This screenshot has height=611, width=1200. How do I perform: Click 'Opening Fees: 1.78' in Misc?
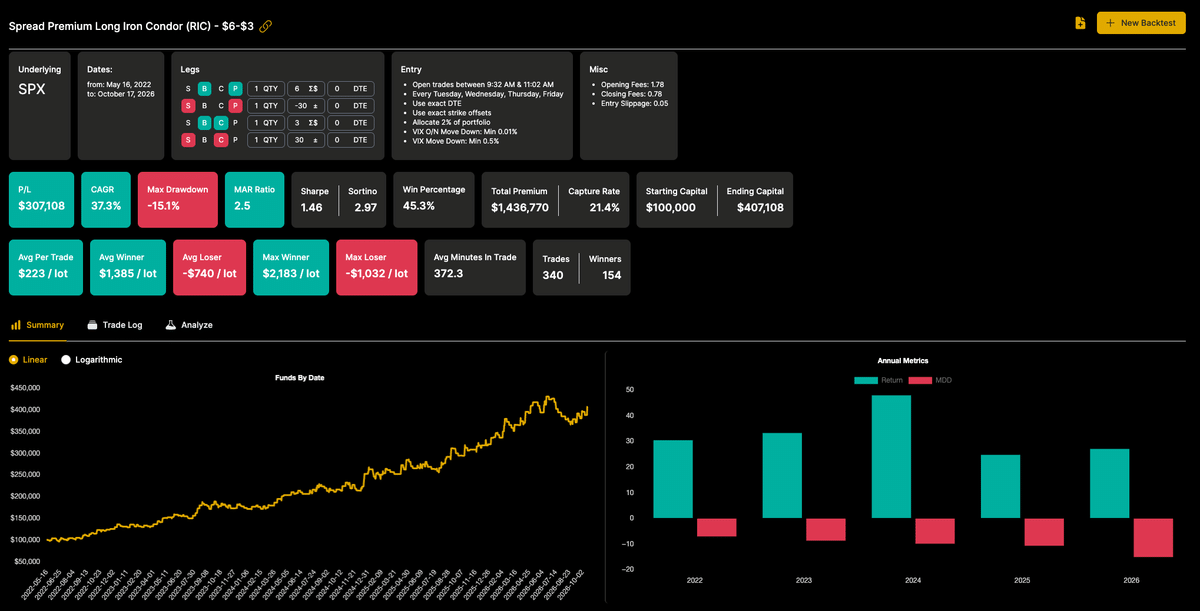click(x=633, y=85)
